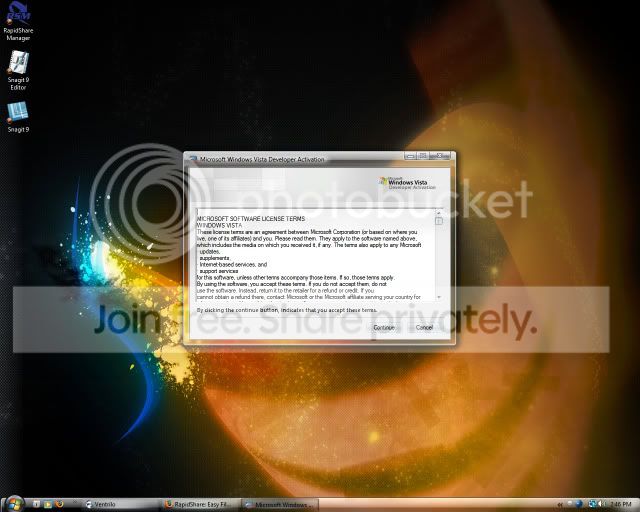Click the blue globe tray icon
This screenshot has height=512, width=640.
point(579,504)
